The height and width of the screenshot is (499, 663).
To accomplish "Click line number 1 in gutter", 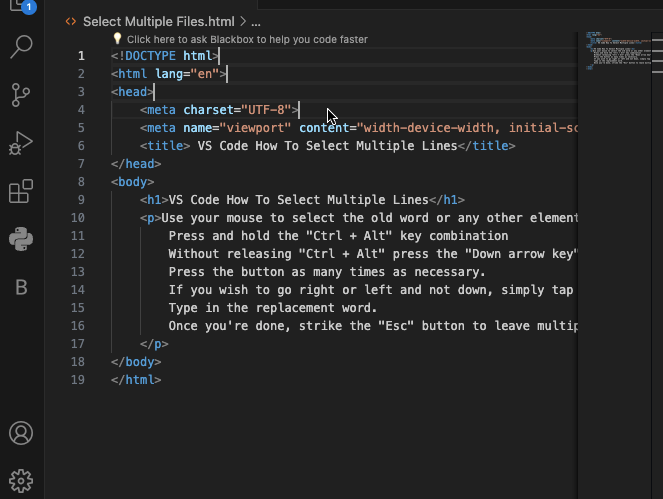I will (81, 56).
